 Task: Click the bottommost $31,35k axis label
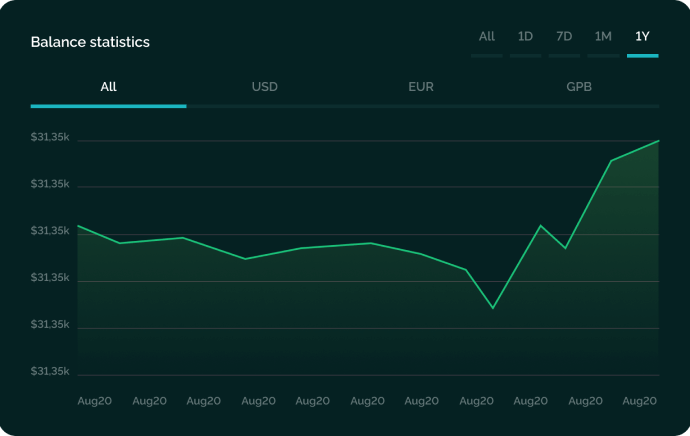[50, 371]
